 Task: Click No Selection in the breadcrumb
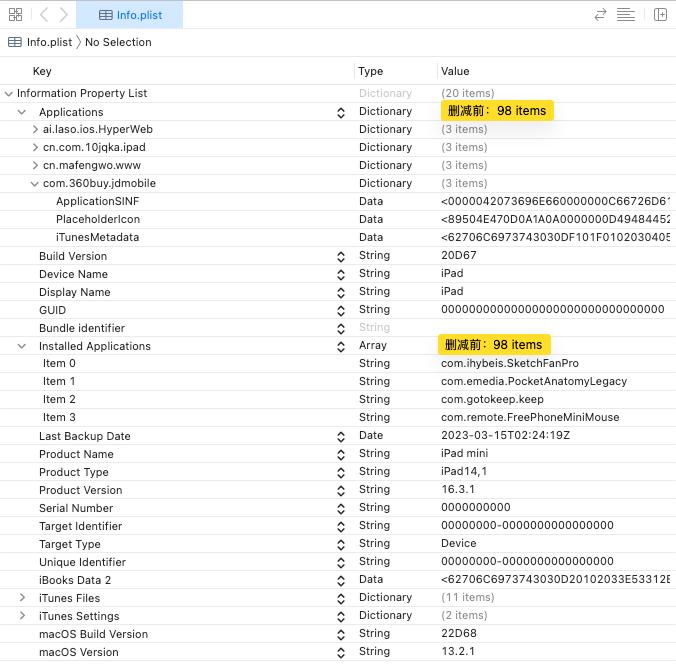point(118,42)
